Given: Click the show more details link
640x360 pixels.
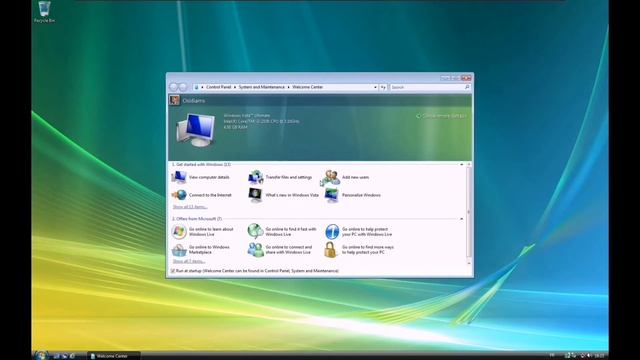Looking at the screenshot, I should [444, 116].
